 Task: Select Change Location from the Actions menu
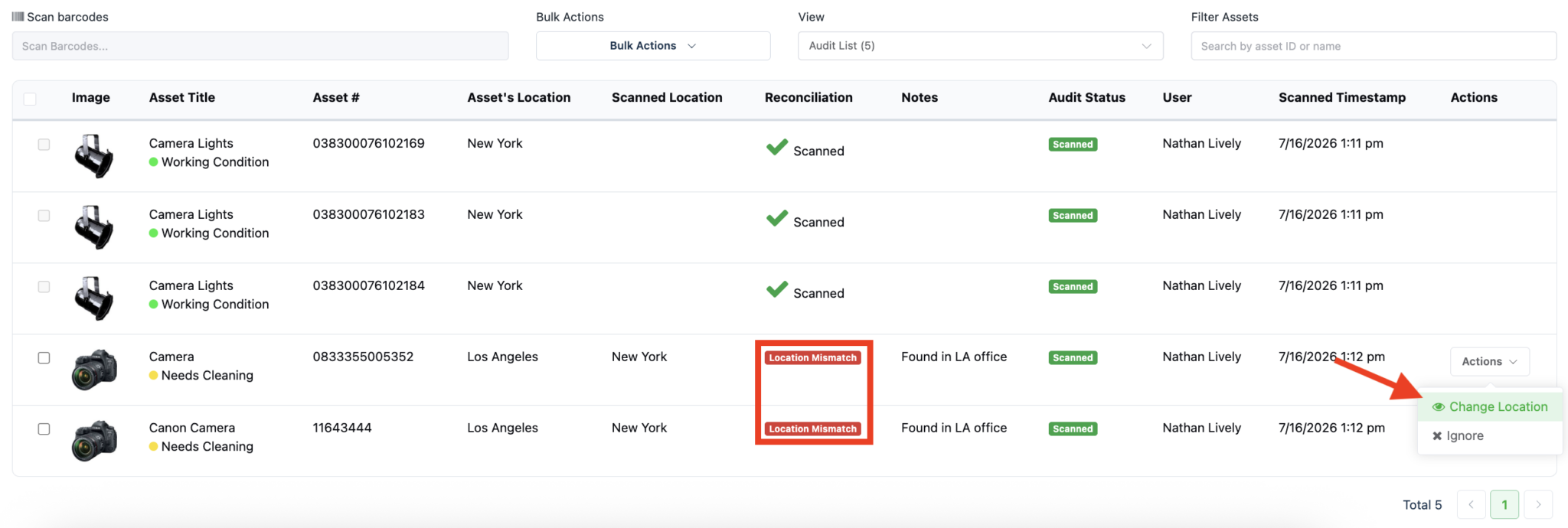(1490, 407)
